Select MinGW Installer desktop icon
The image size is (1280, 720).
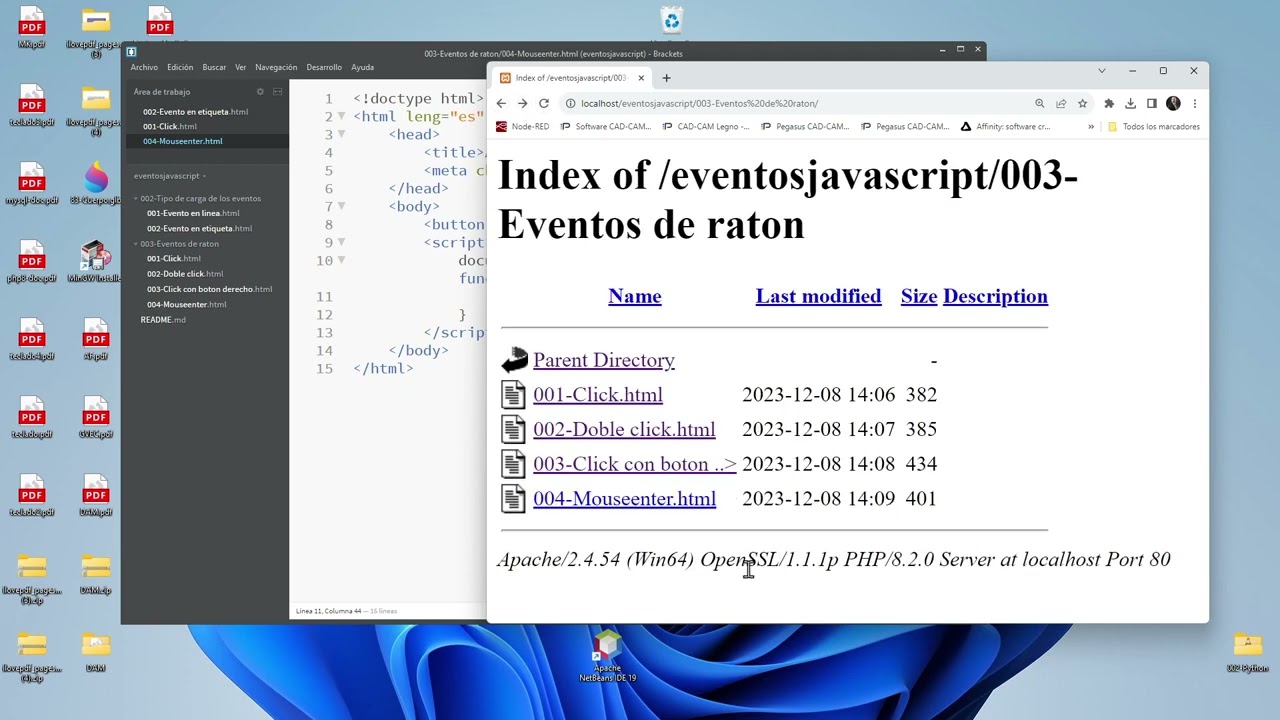[x=95, y=262]
